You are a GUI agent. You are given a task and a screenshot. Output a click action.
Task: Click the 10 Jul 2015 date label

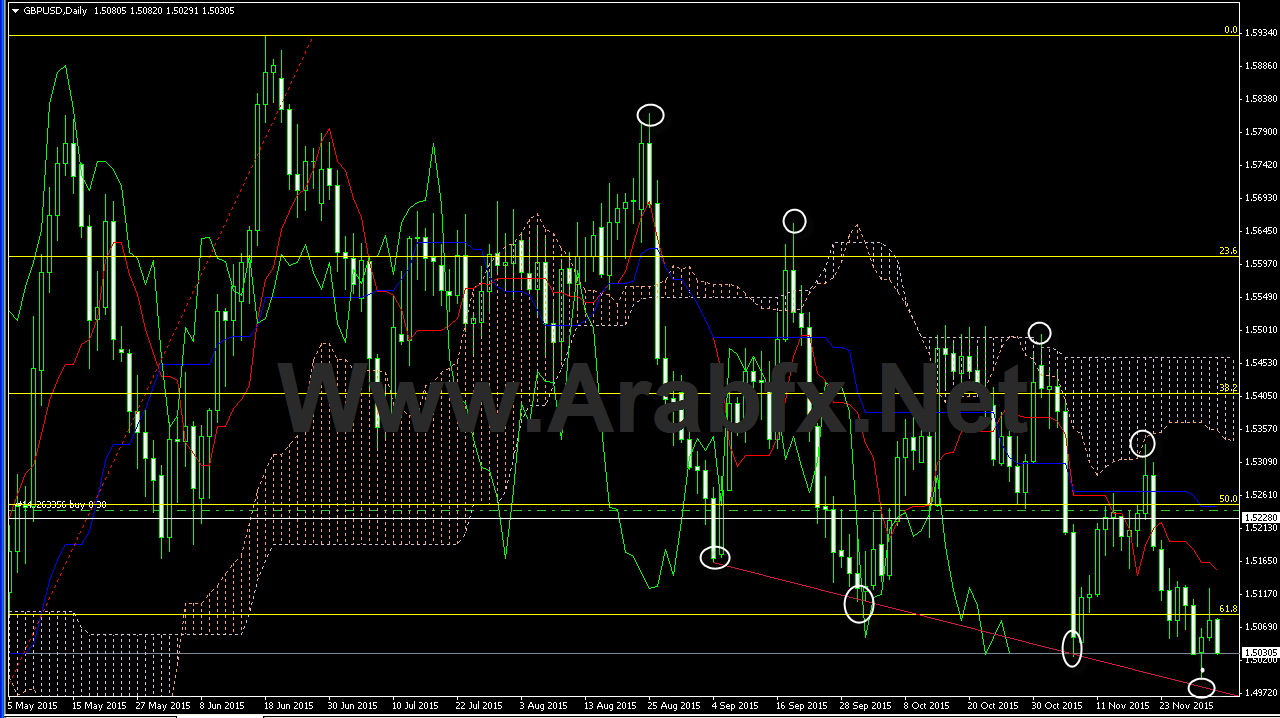point(415,706)
